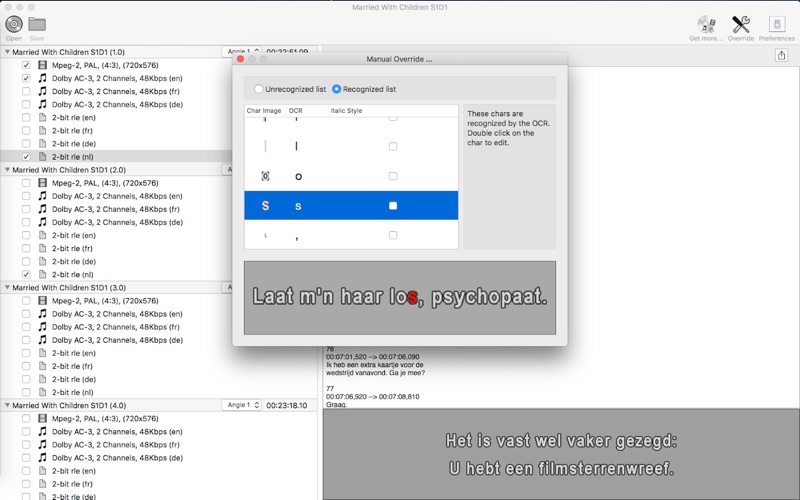Open a disc with the Open icon

click(x=14, y=24)
